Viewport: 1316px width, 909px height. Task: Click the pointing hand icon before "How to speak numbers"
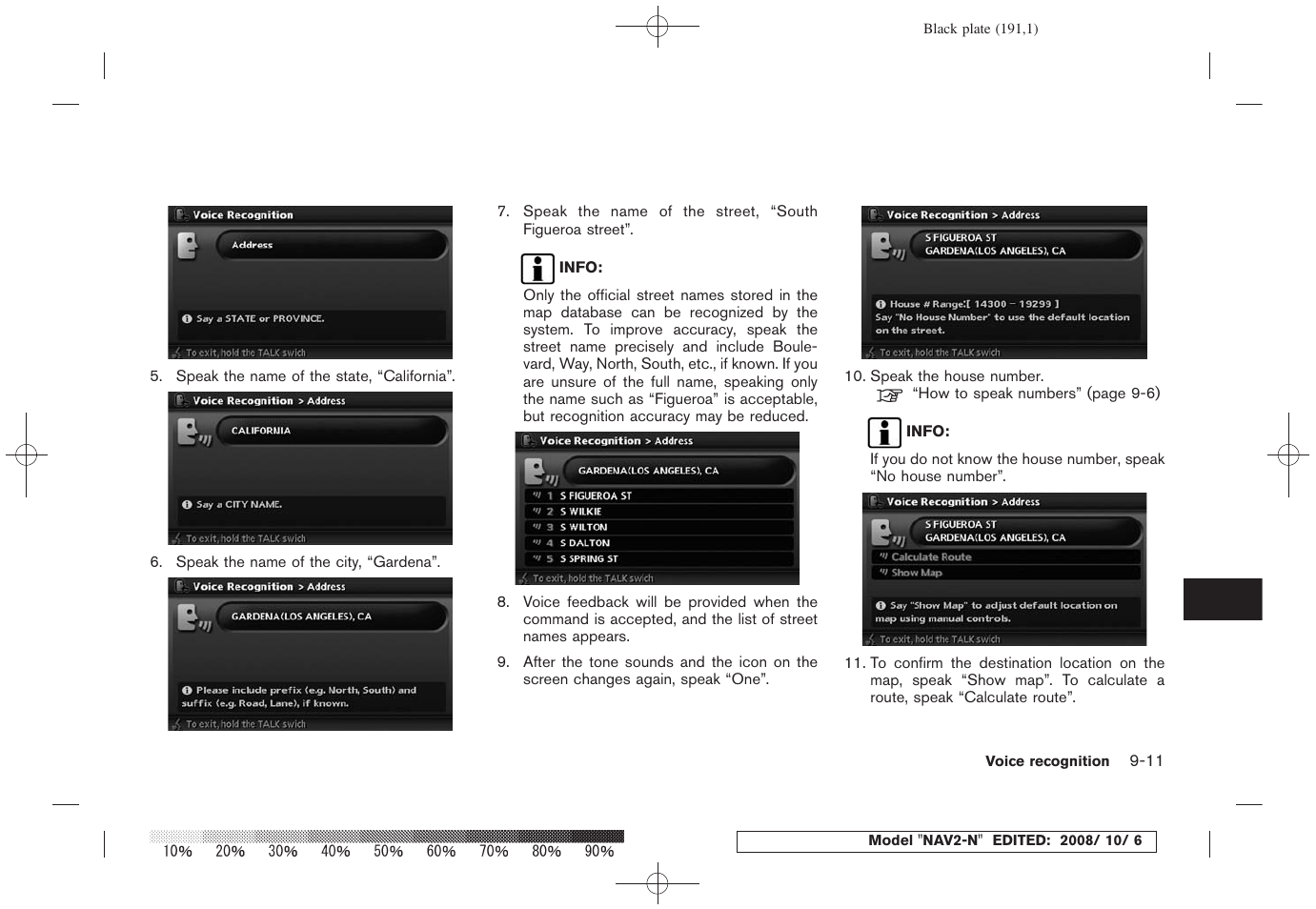889,394
